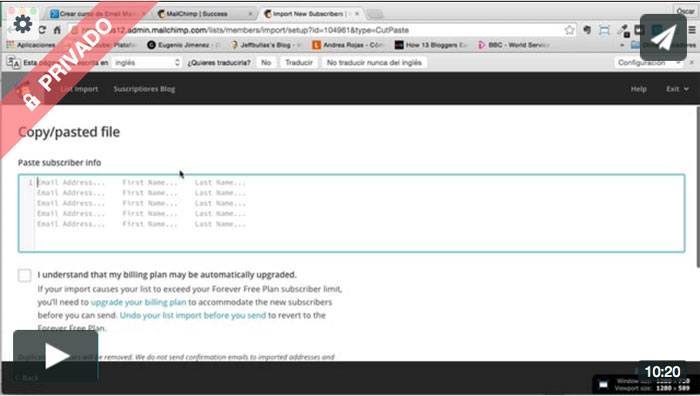Expand the Exit dropdown menu

tap(677, 89)
